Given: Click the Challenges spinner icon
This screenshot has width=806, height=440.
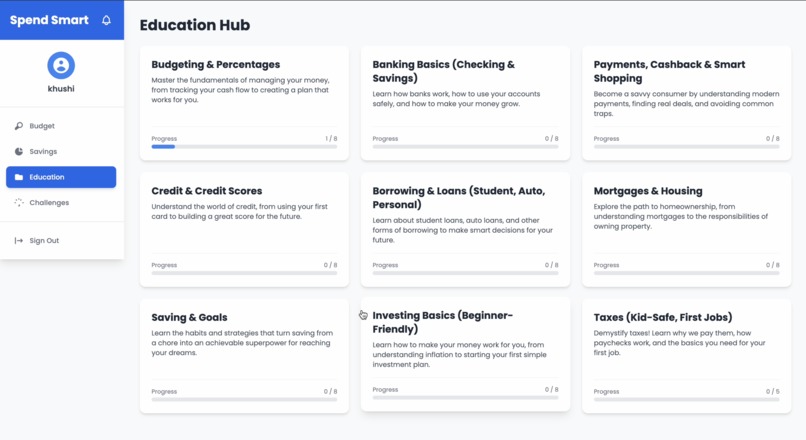Looking at the screenshot, I should tap(19, 203).
